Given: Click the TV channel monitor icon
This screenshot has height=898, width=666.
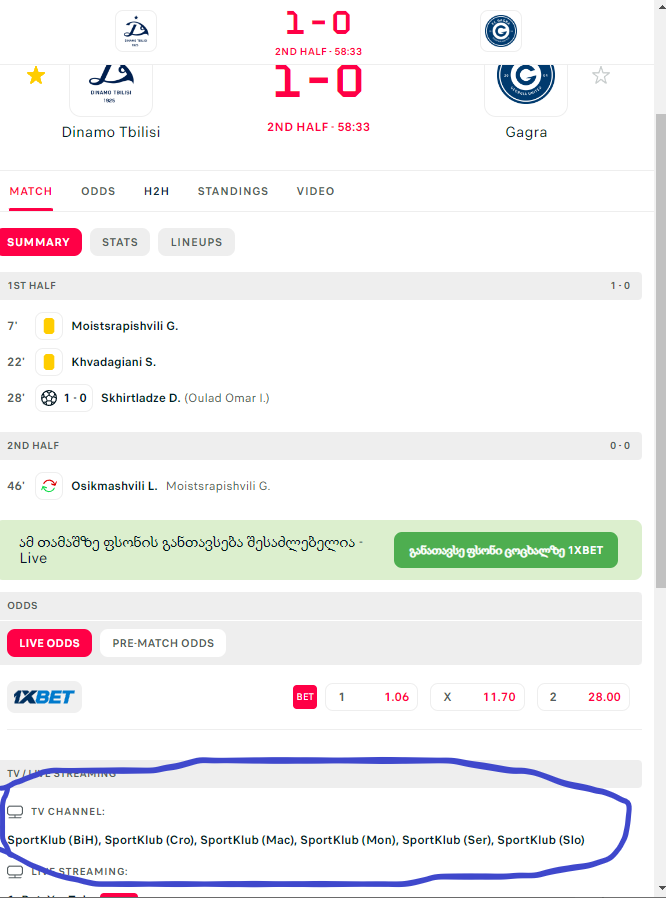Looking at the screenshot, I should point(15,812).
